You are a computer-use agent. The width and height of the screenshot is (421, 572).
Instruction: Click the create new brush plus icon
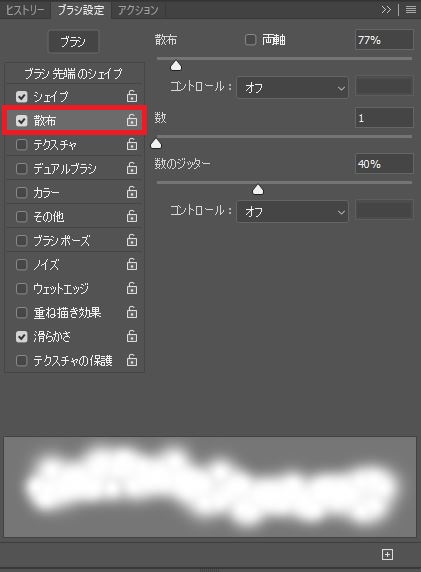click(x=387, y=554)
